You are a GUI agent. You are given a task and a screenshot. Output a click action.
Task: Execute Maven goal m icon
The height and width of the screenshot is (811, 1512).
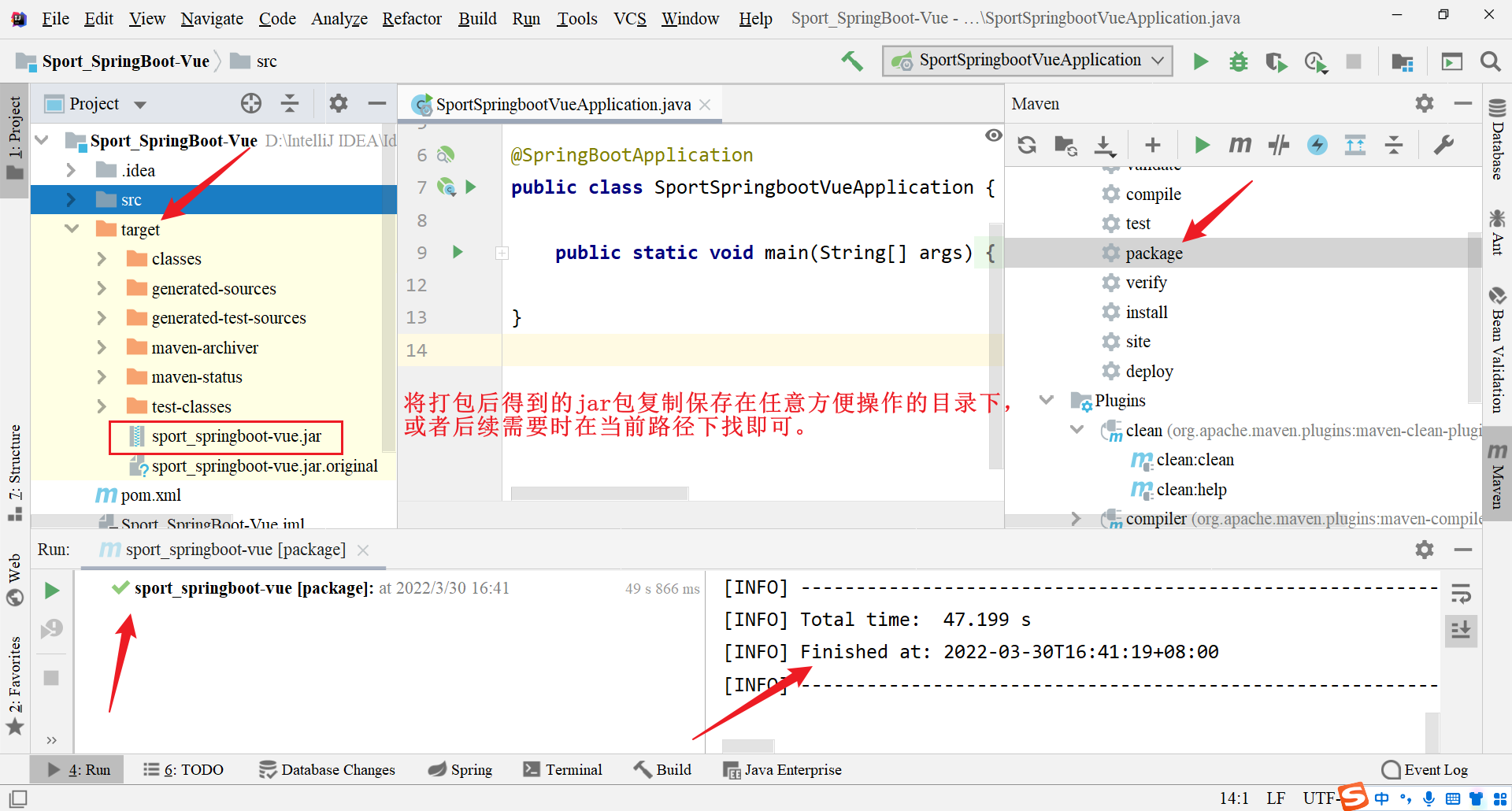tap(1240, 145)
